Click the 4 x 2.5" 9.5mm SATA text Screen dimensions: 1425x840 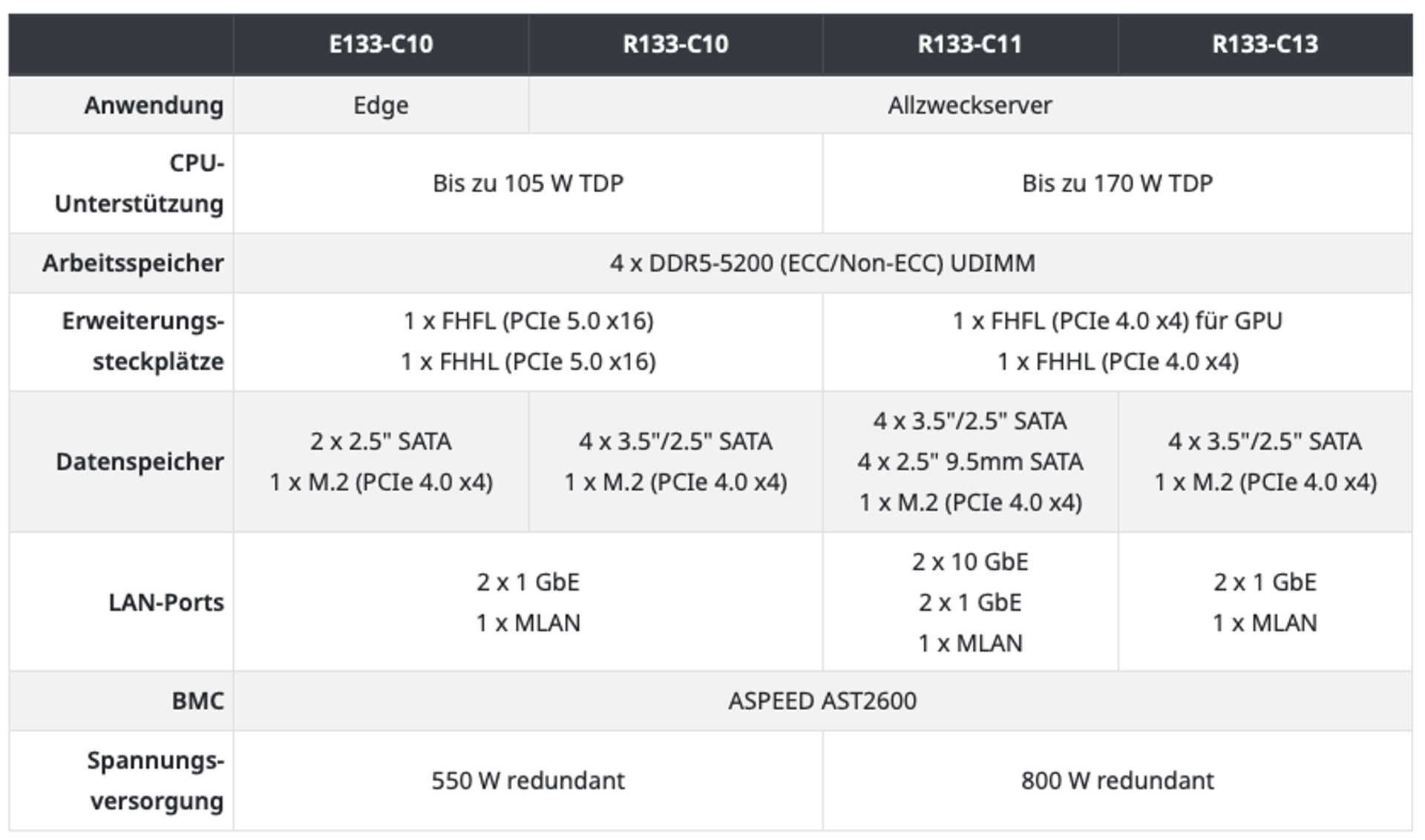pos(969,462)
